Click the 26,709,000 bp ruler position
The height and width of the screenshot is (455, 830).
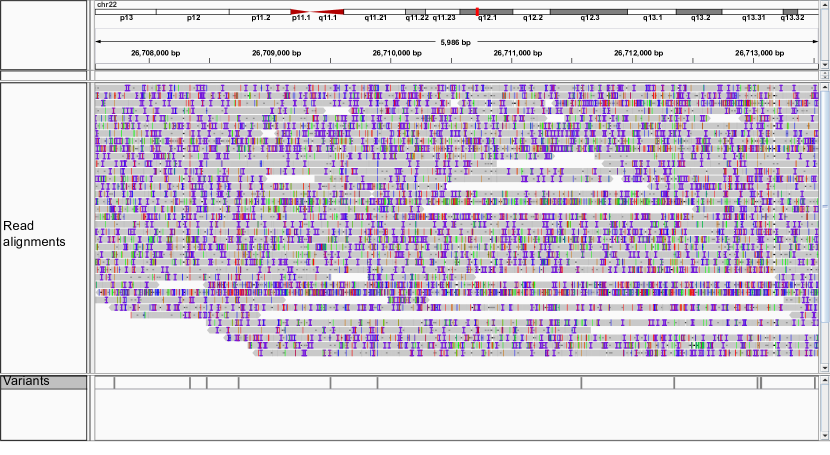(x=276, y=53)
